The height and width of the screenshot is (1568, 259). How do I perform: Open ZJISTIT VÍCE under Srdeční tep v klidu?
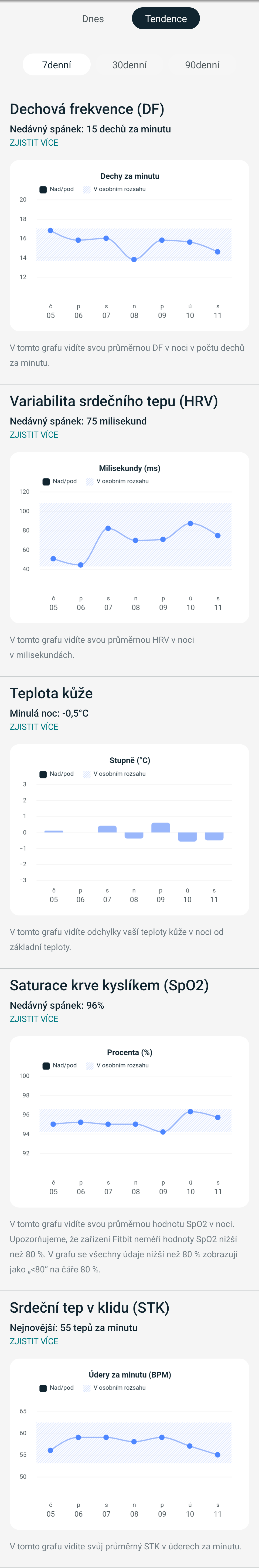34,1341
